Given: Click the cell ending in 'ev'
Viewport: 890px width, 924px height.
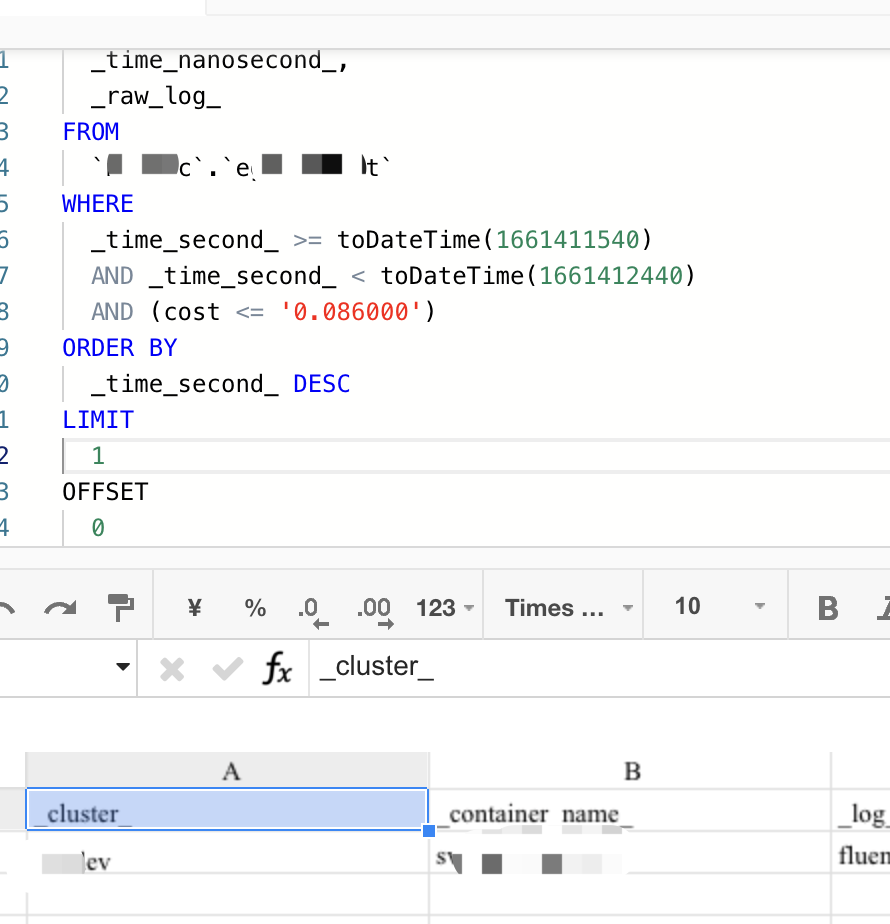Looking at the screenshot, I should 228,853.
